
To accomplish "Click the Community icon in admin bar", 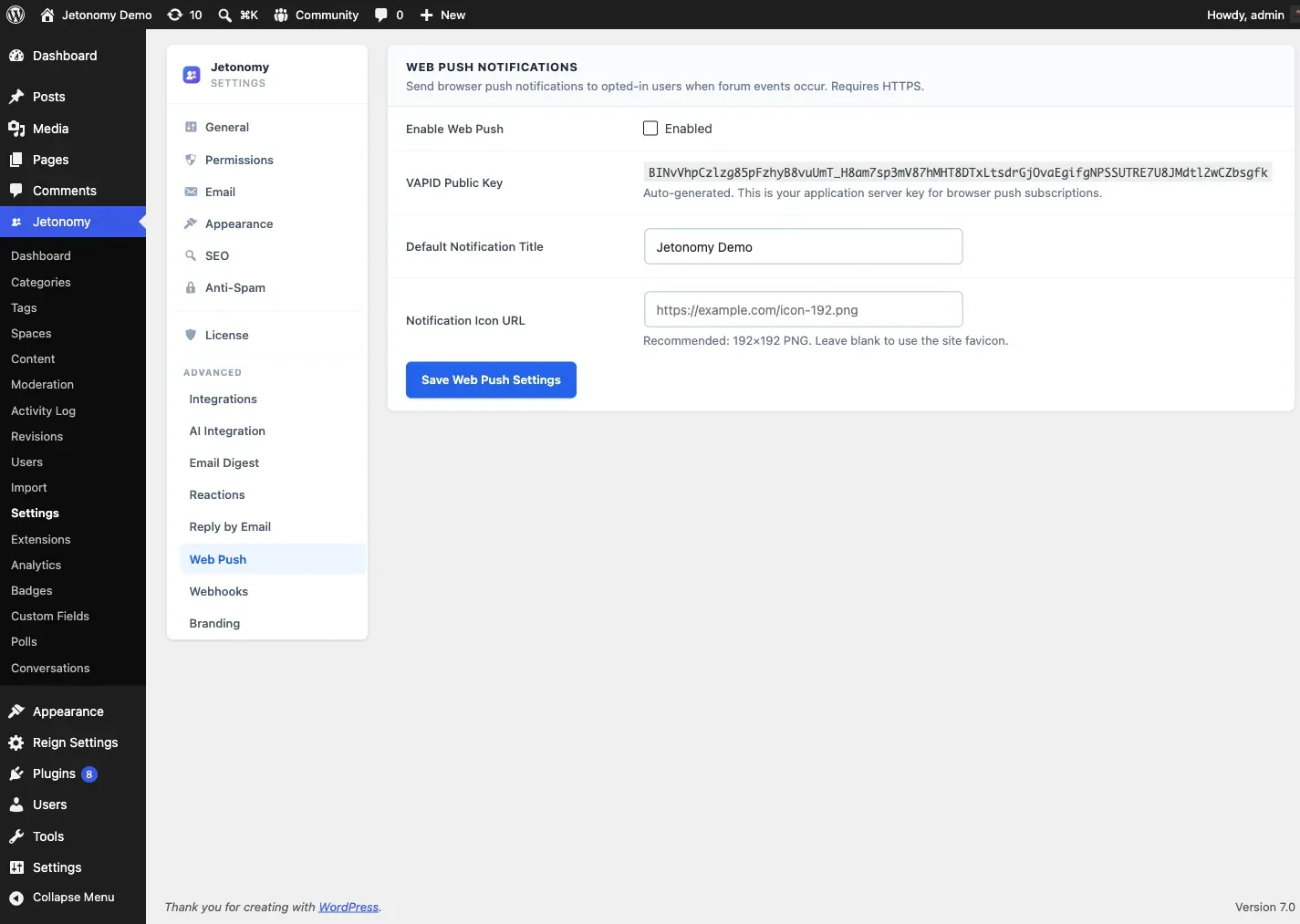I will pos(281,15).
